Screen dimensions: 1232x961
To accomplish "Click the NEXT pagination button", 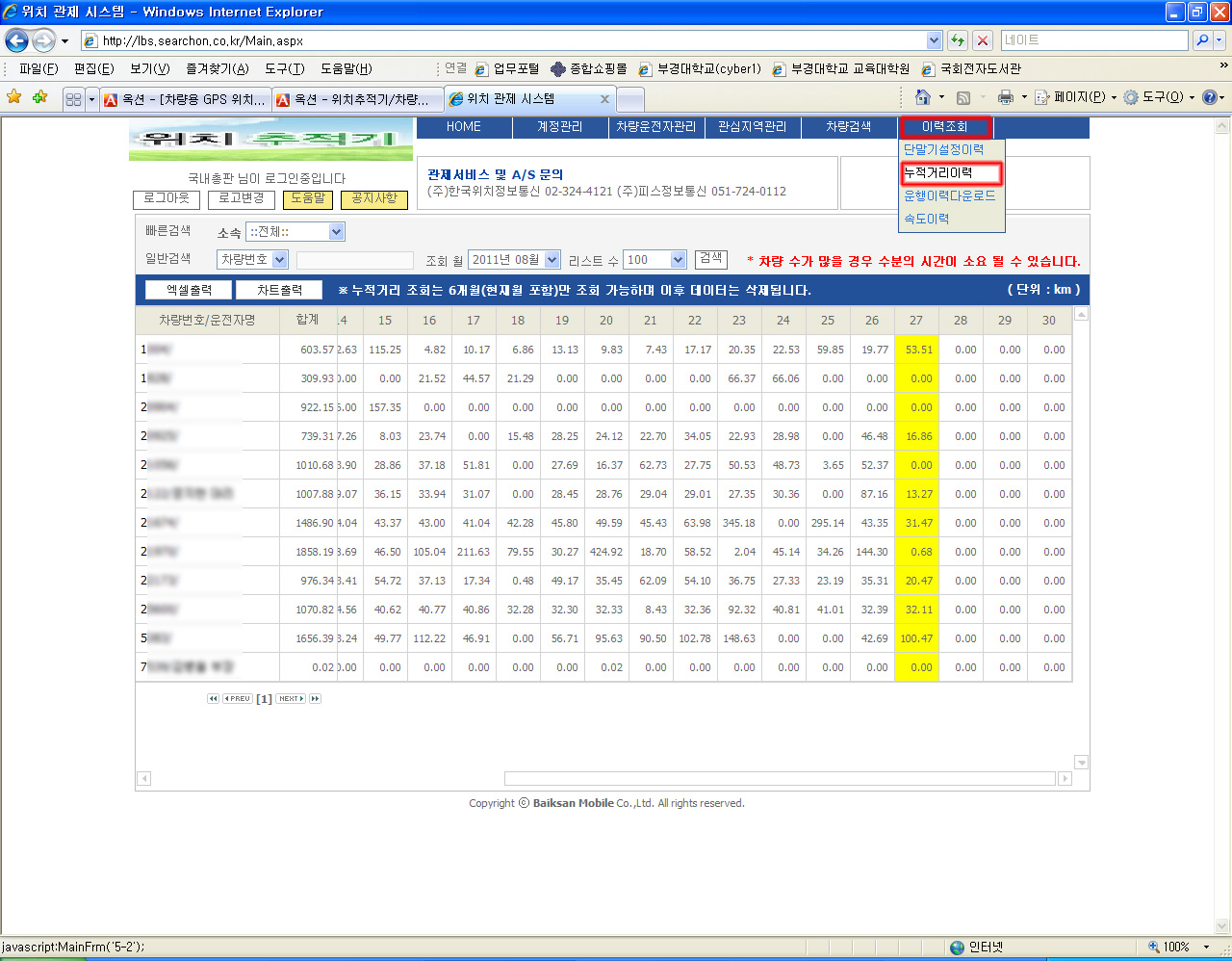I will click(x=291, y=699).
